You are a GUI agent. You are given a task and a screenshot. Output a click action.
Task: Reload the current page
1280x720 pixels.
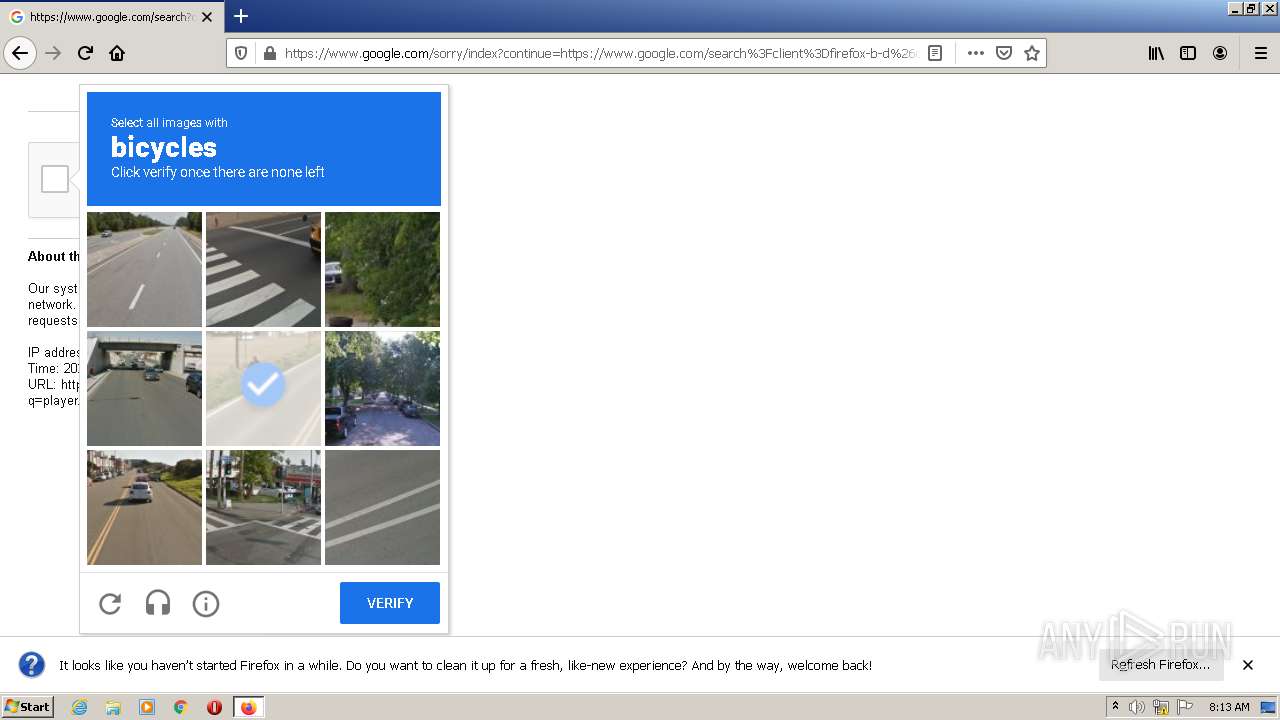(85, 53)
